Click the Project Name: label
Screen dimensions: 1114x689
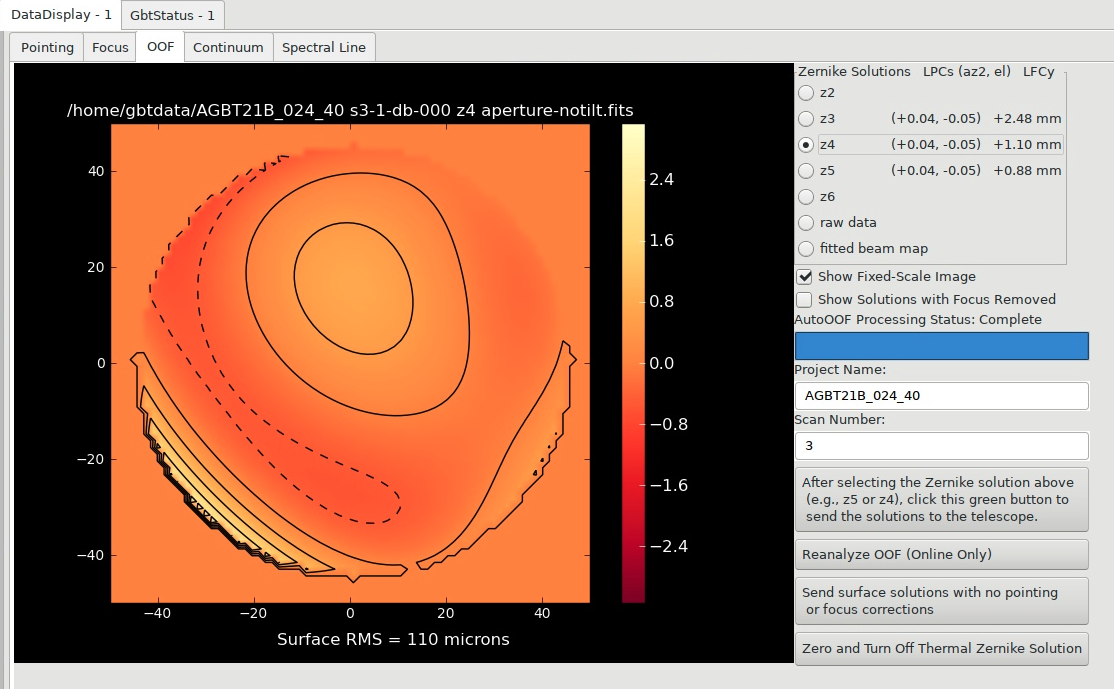(x=840, y=369)
